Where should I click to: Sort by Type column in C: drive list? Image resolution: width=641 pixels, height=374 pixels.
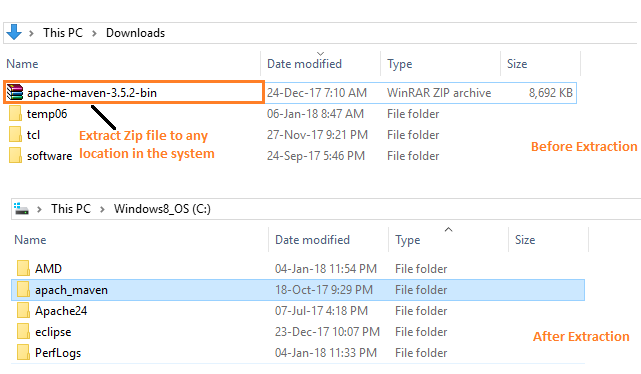coord(408,240)
